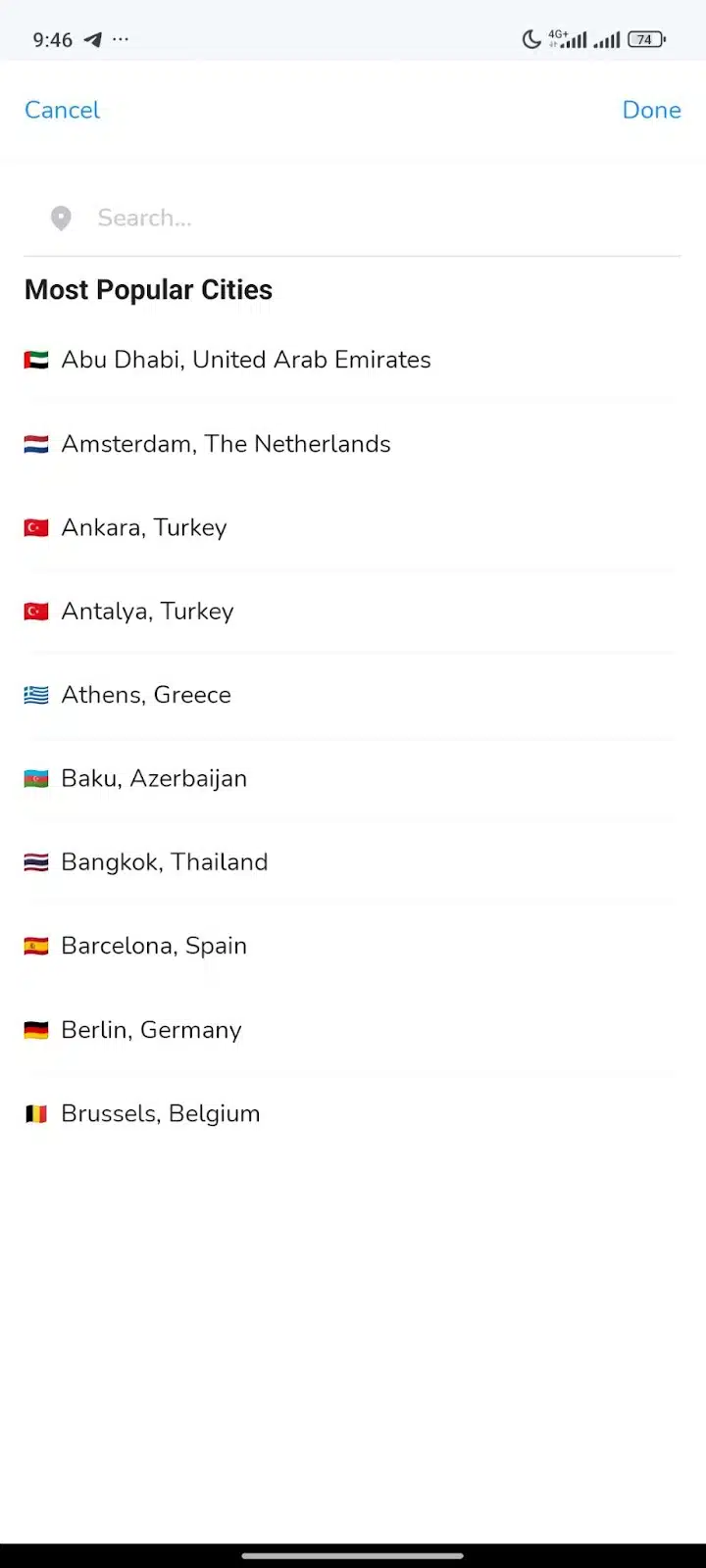Tap the Azerbaijan flag icon

click(x=36, y=779)
